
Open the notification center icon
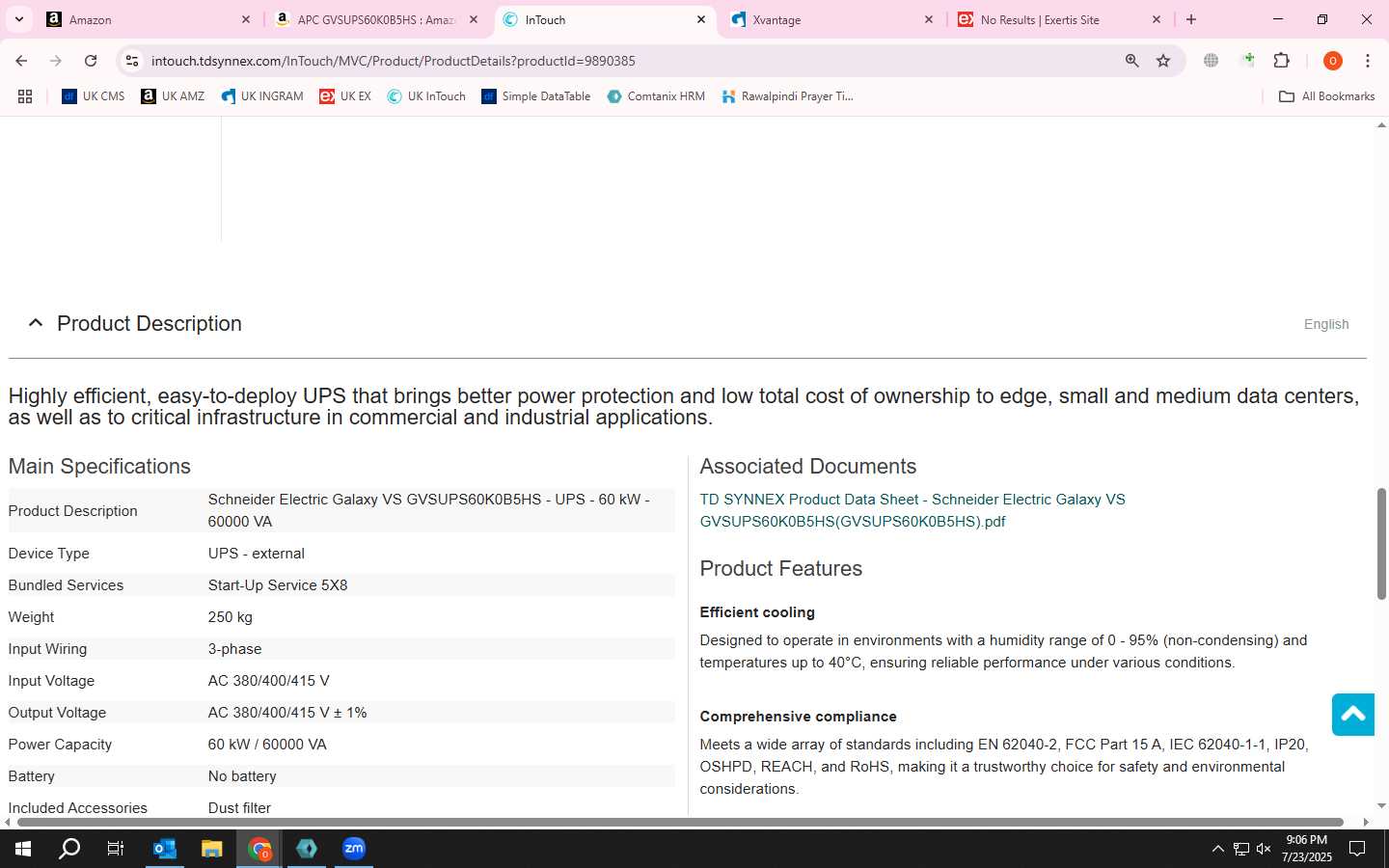point(1357,849)
